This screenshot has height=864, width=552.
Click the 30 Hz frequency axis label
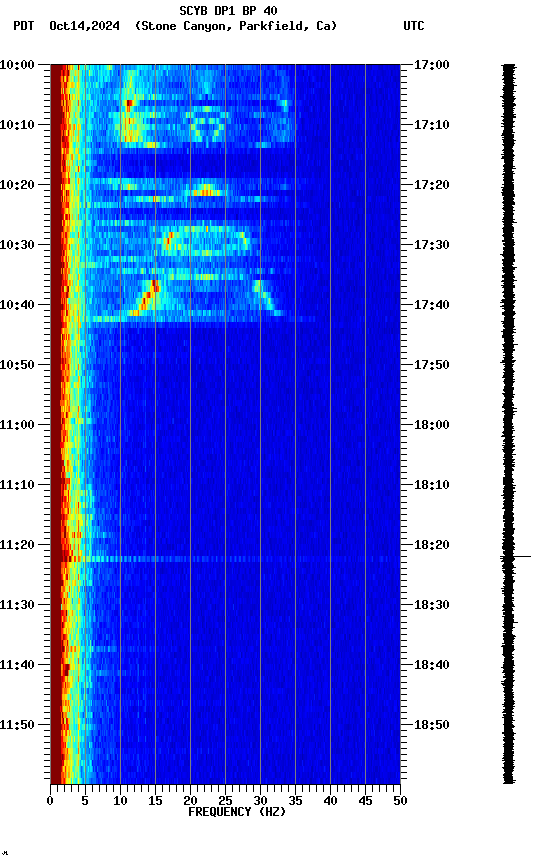point(260,801)
